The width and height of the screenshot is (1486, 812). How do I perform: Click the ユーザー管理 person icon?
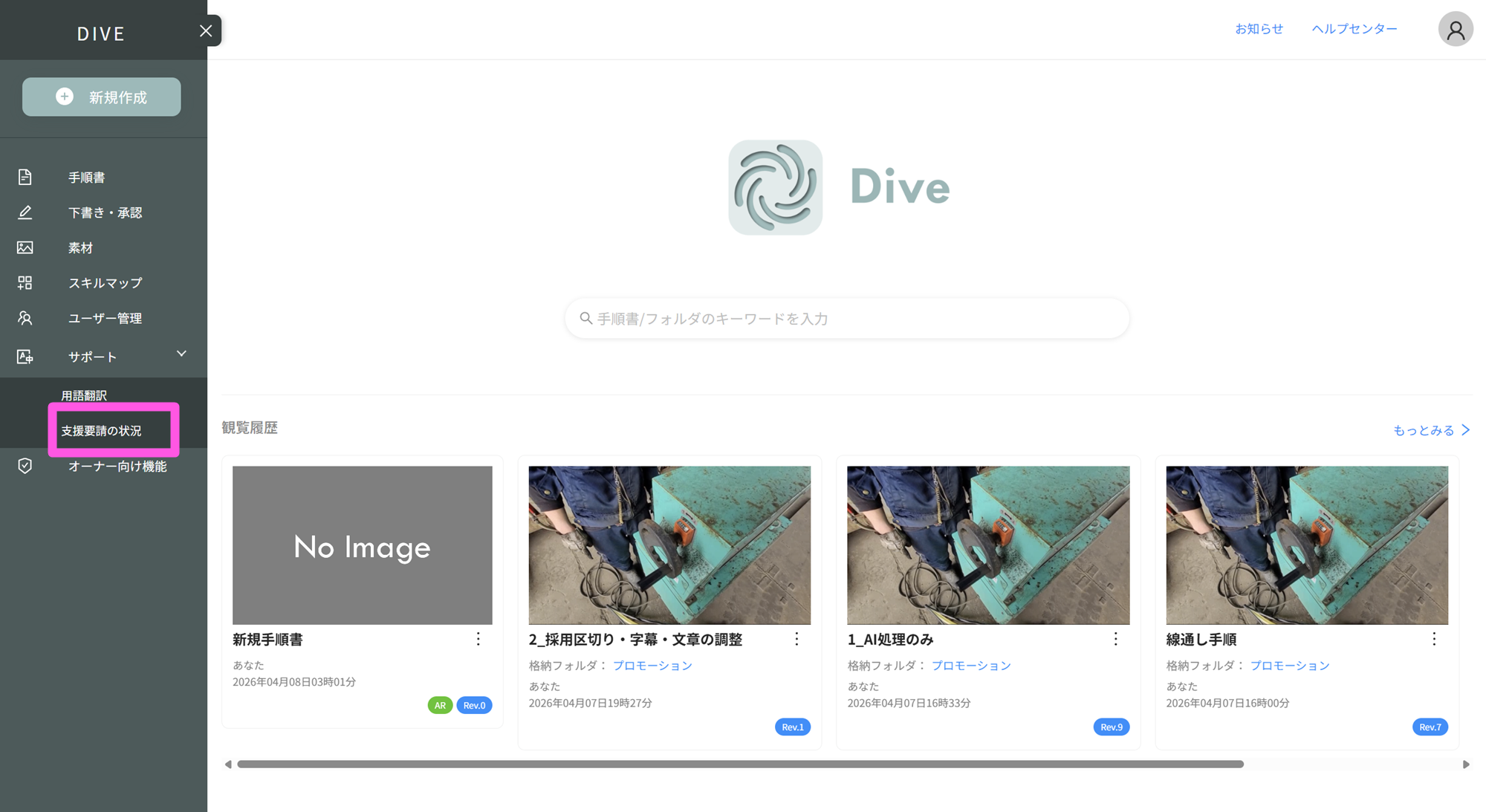coord(25,318)
